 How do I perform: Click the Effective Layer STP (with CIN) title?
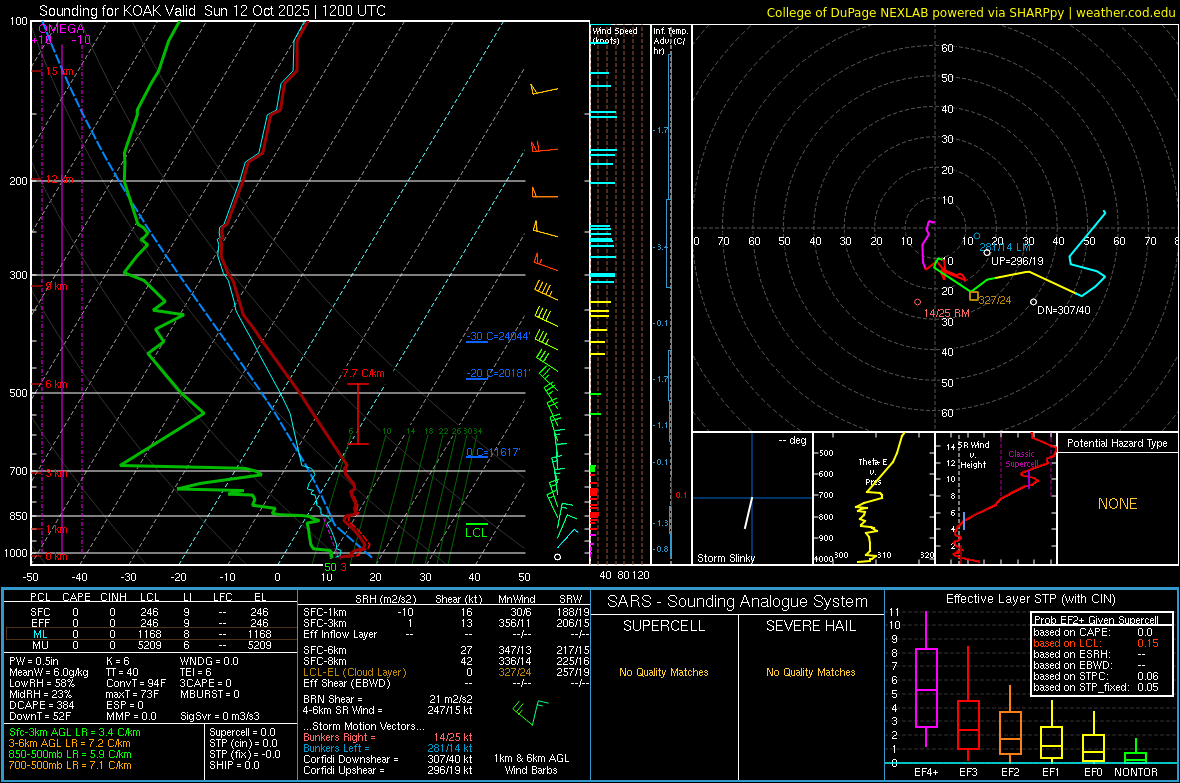coord(1030,599)
